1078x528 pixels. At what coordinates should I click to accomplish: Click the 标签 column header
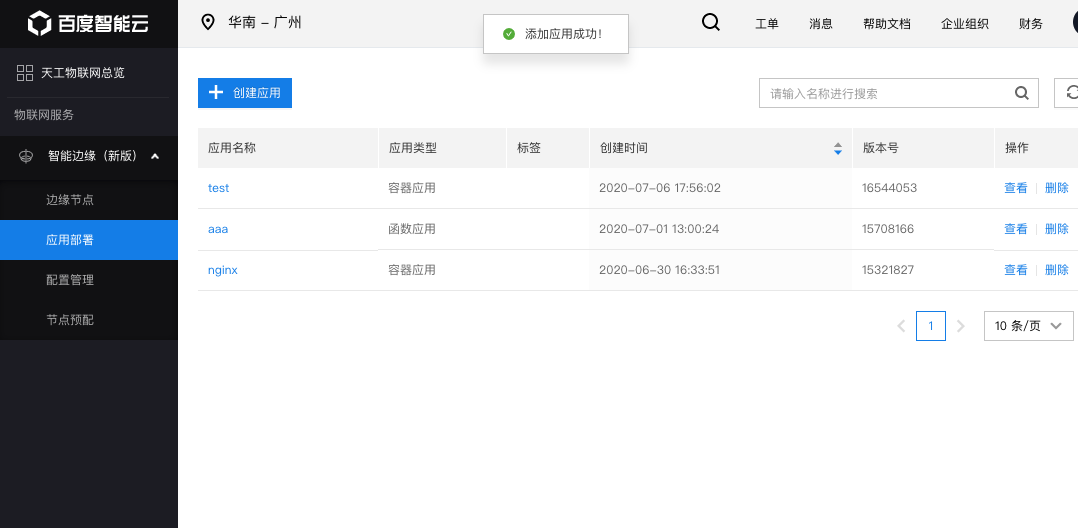548,148
